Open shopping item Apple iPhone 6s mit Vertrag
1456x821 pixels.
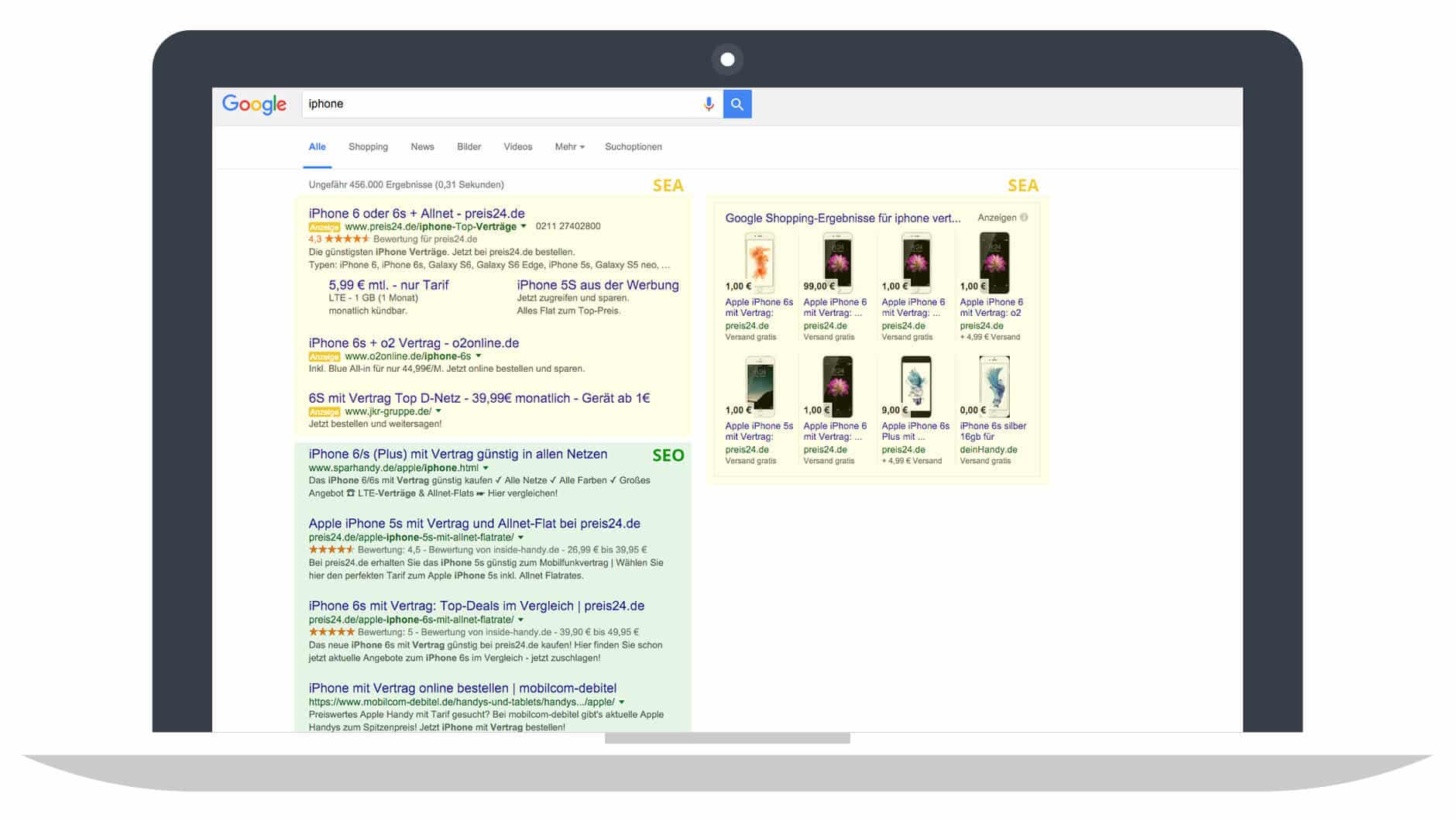[x=759, y=307]
